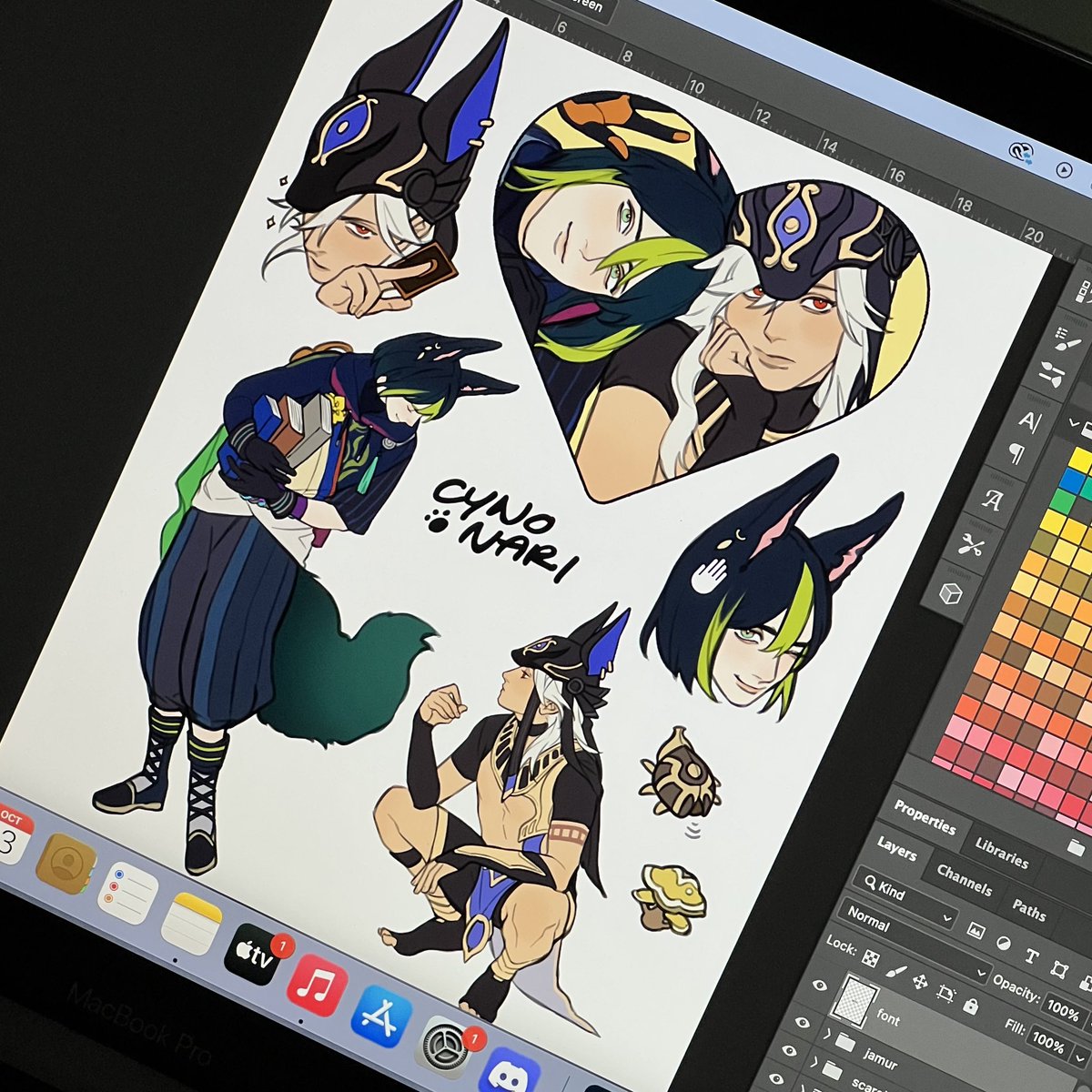Click the folder icon in Swatches panel
The image size is (1092, 1092).
click(1076, 847)
